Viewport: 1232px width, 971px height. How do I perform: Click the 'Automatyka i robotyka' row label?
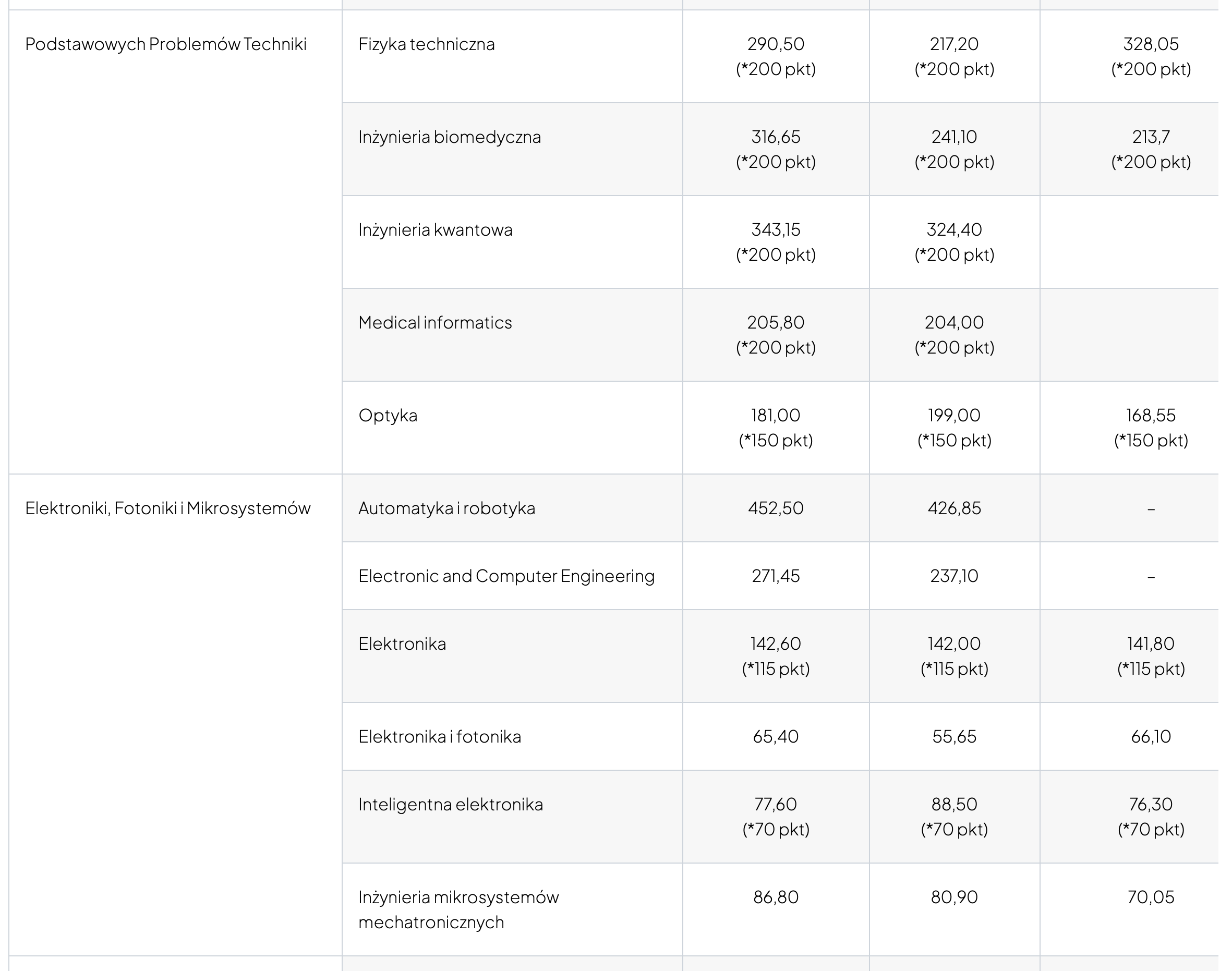[x=446, y=508]
